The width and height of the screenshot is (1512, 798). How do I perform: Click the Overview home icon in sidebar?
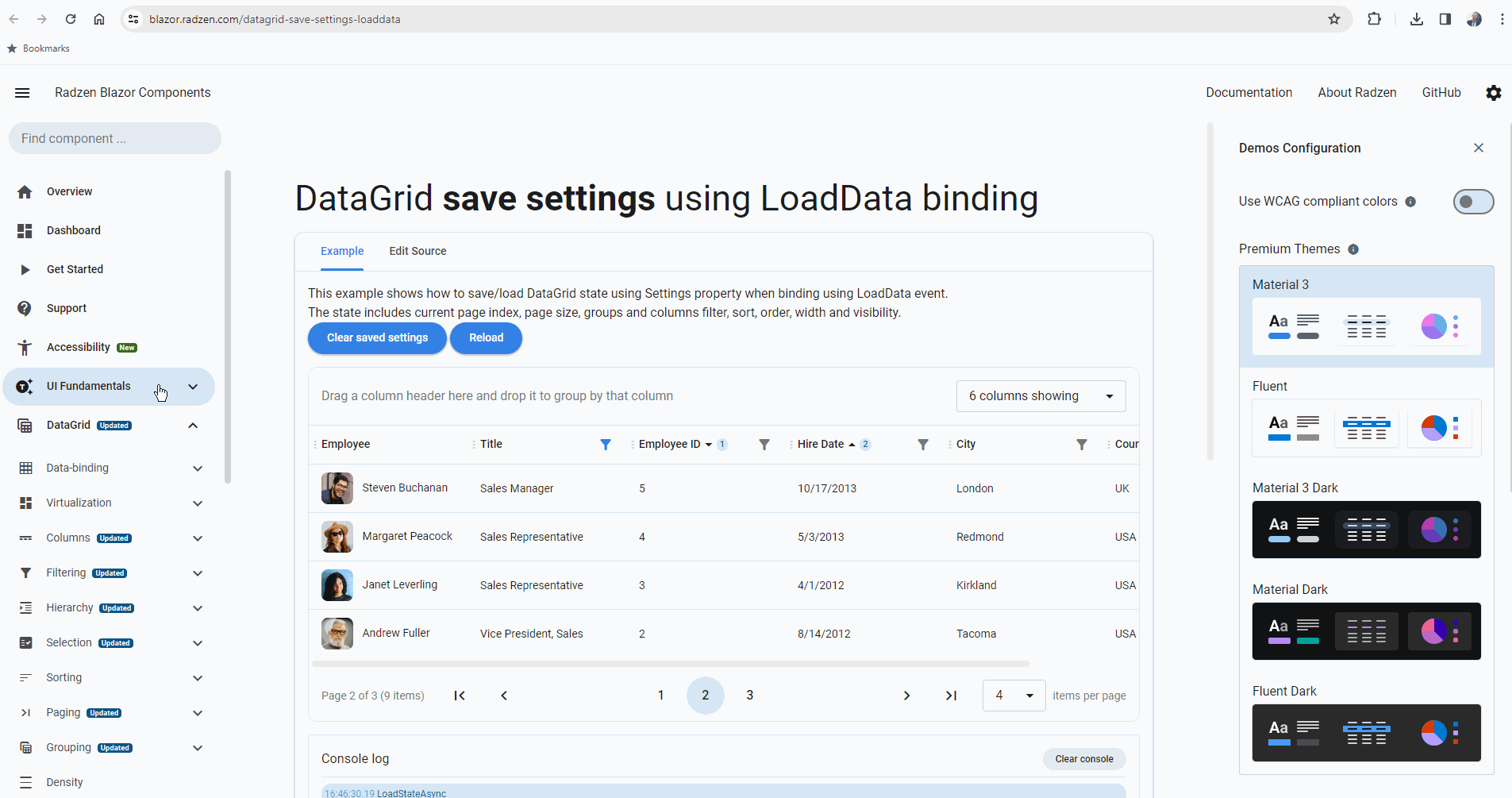pyautogui.click(x=25, y=191)
